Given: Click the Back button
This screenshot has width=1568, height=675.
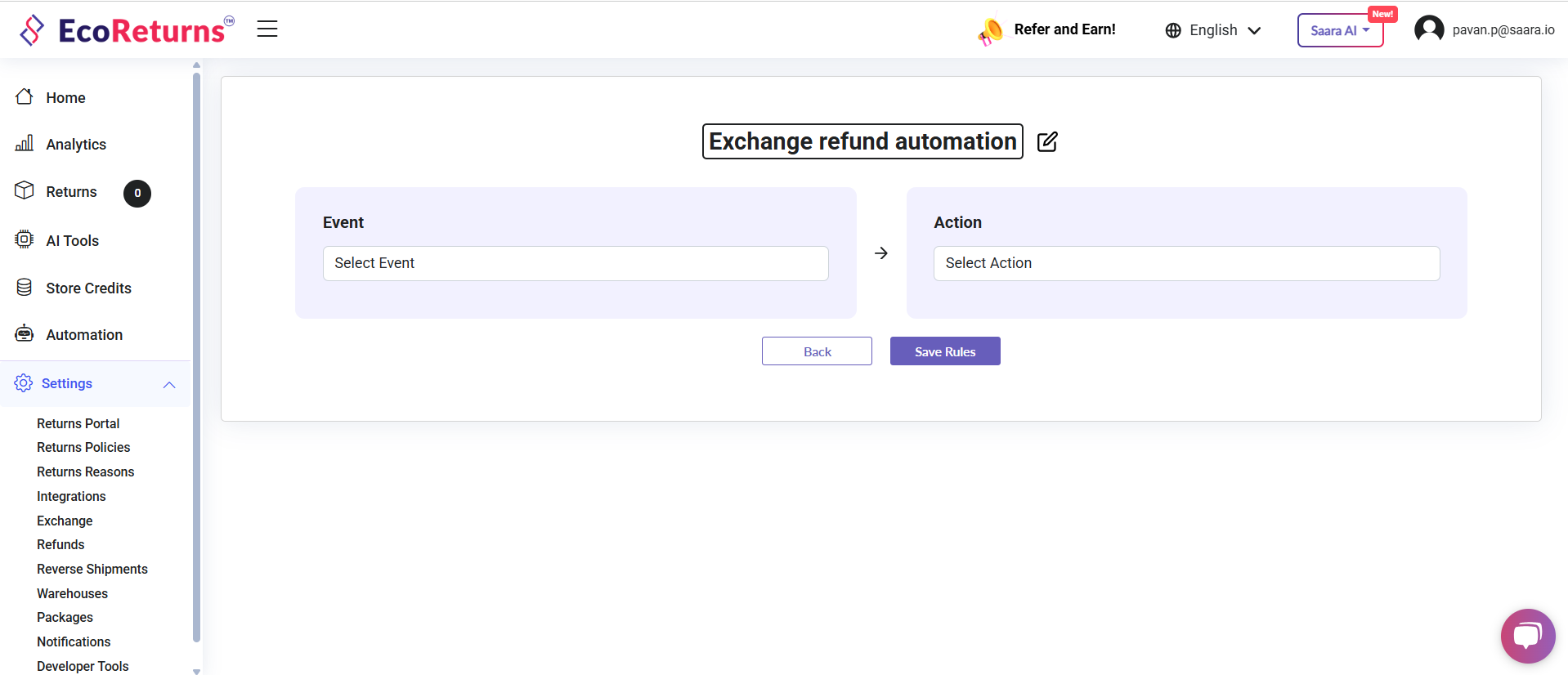Looking at the screenshot, I should 817,351.
